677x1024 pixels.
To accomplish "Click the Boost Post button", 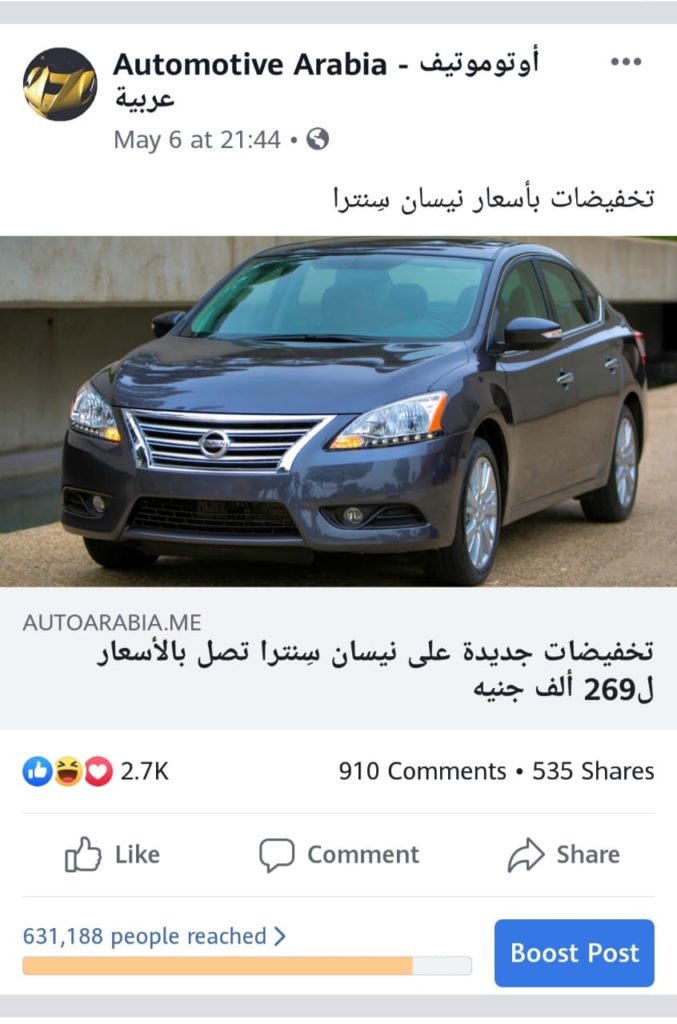I will coord(574,953).
